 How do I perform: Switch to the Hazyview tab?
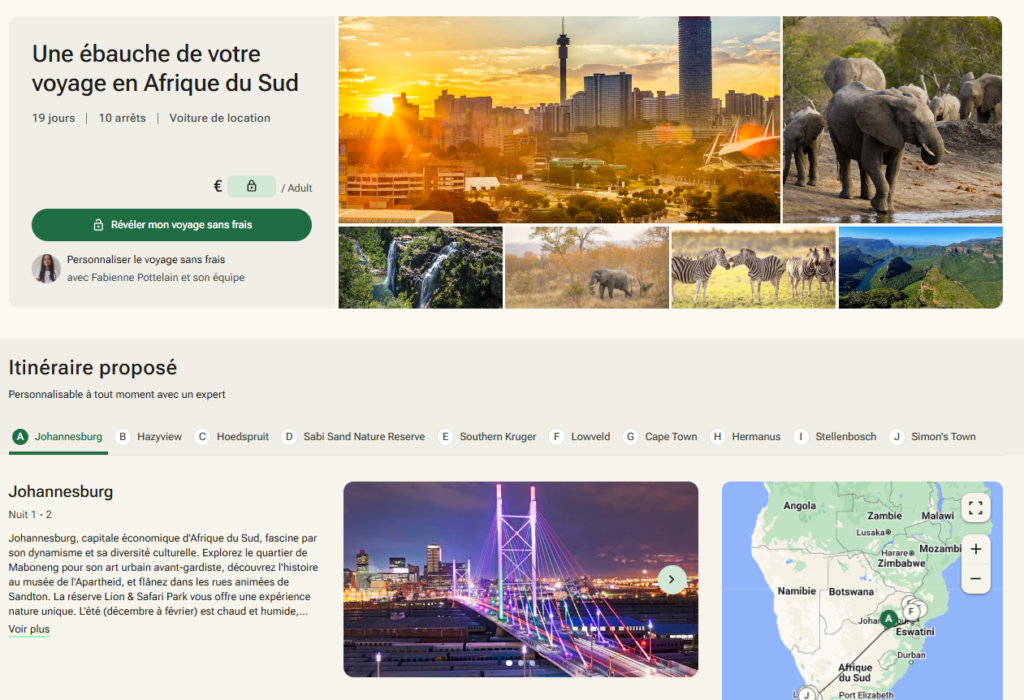(149, 437)
